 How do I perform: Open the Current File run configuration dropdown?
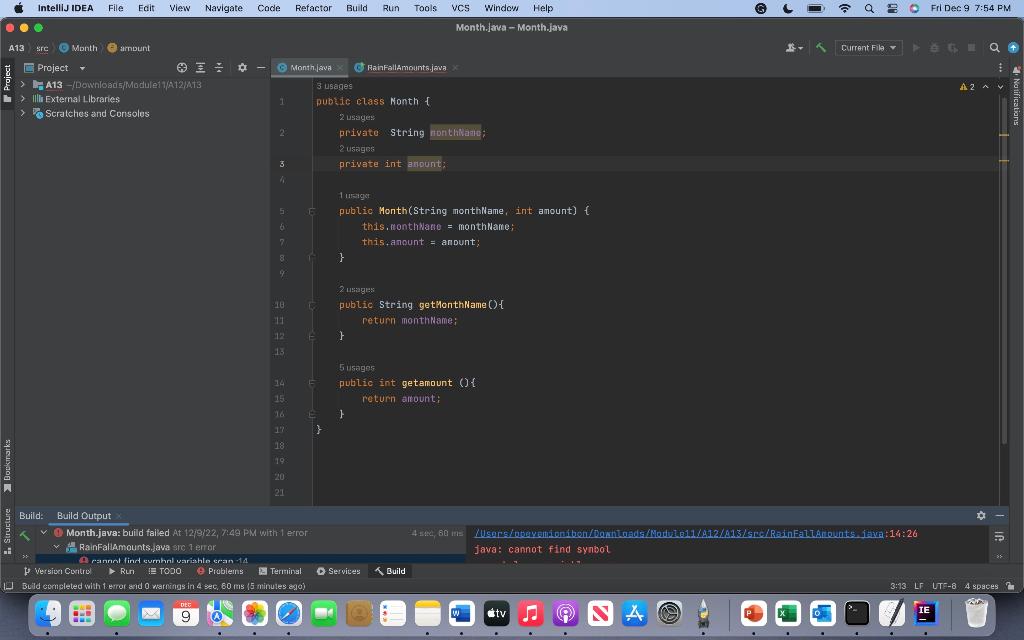(x=868, y=47)
